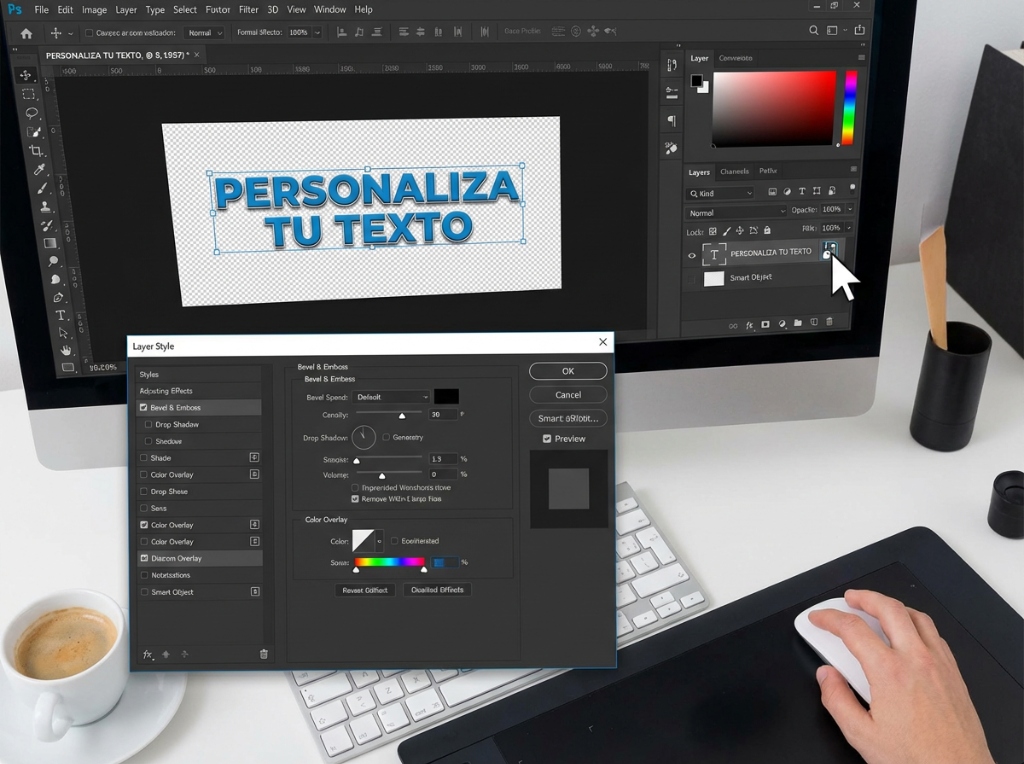This screenshot has height=764, width=1024.
Task: Click the new group folder icon in Layers panel
Action: [x=798, y=323]
